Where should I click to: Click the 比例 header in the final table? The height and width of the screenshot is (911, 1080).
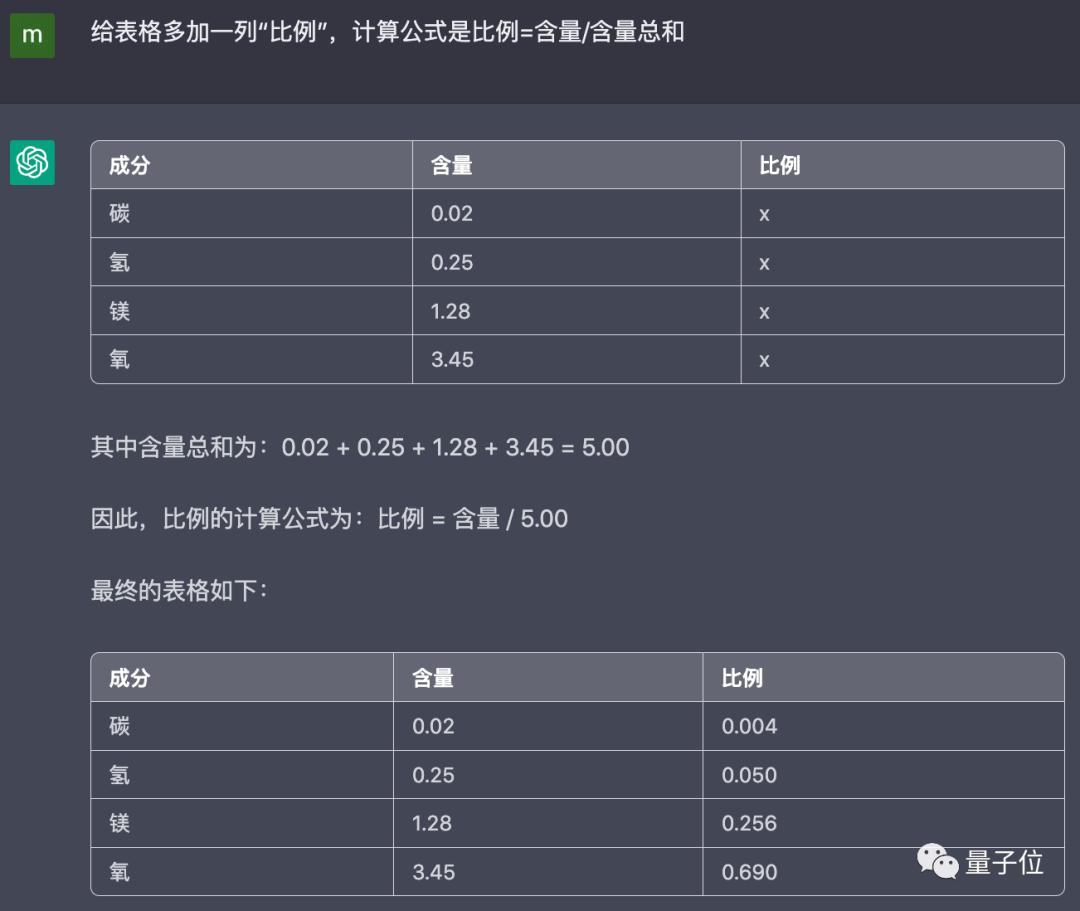742,678
